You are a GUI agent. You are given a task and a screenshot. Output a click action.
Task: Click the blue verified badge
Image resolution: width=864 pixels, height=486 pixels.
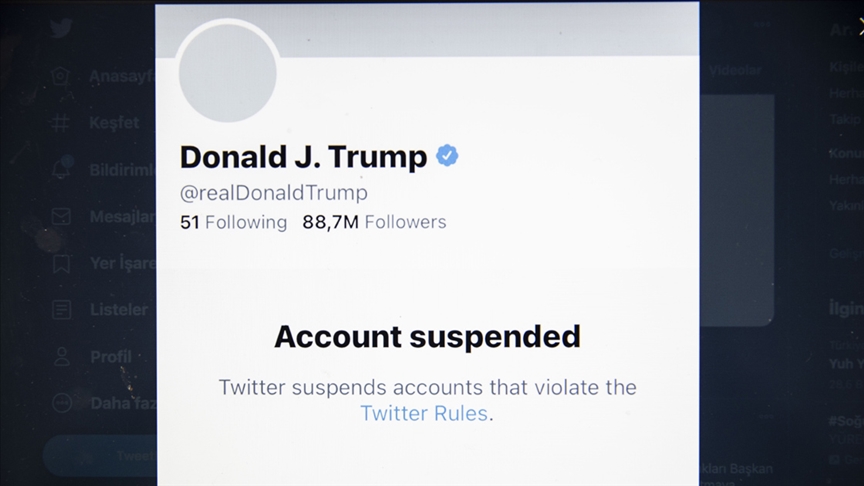(x=447, y=156)
